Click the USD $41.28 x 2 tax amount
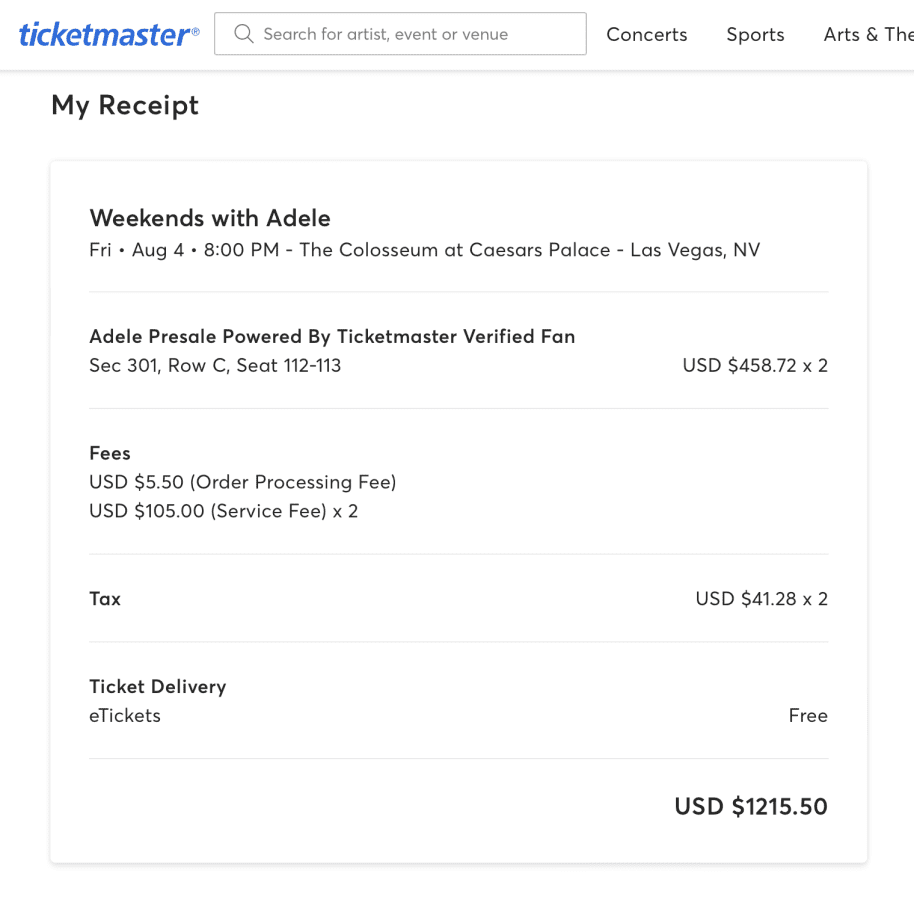This screenshot has width=914, height=900. 762,599
